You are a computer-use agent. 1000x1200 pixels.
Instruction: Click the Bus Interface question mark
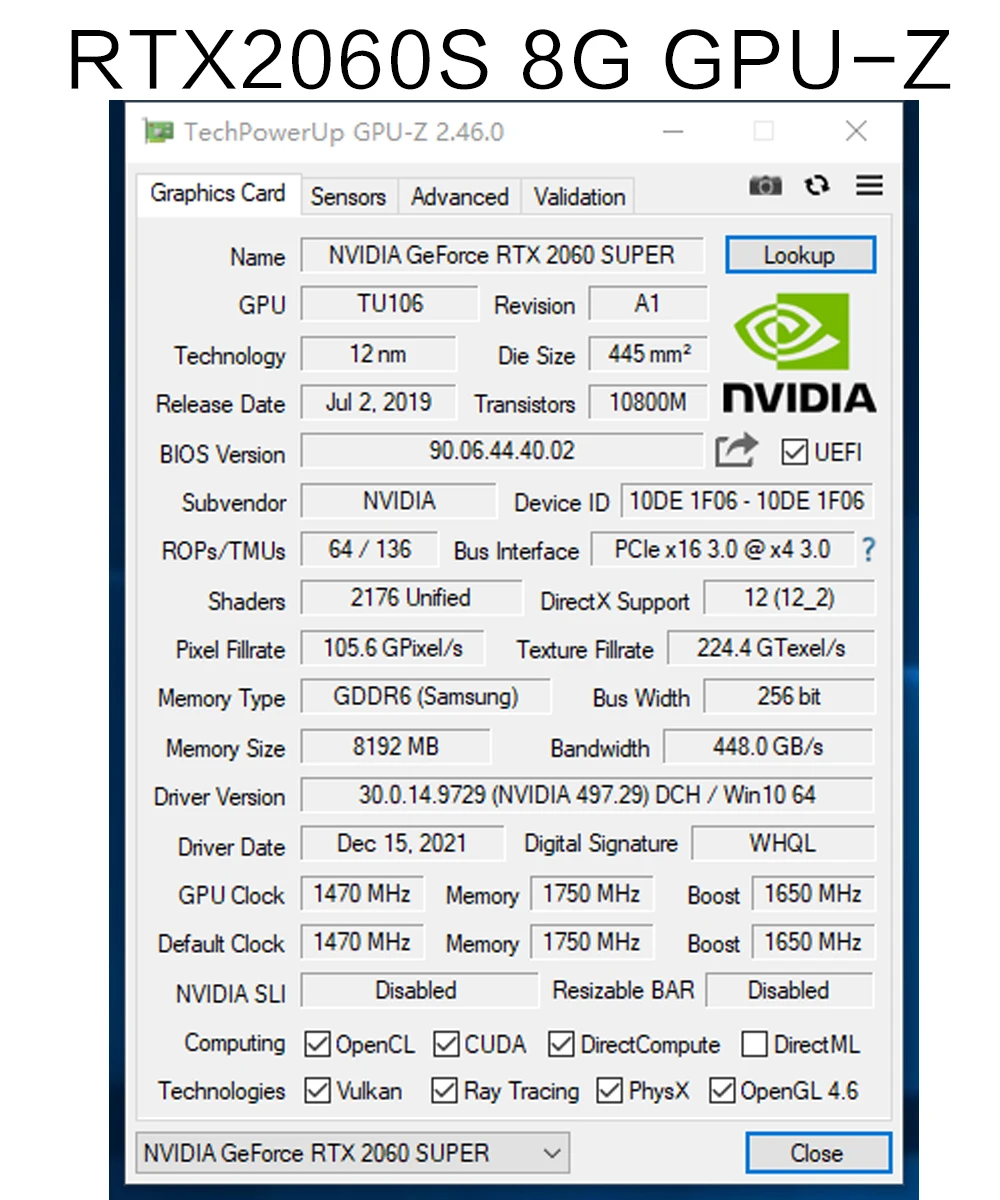(x=868, y=550)
